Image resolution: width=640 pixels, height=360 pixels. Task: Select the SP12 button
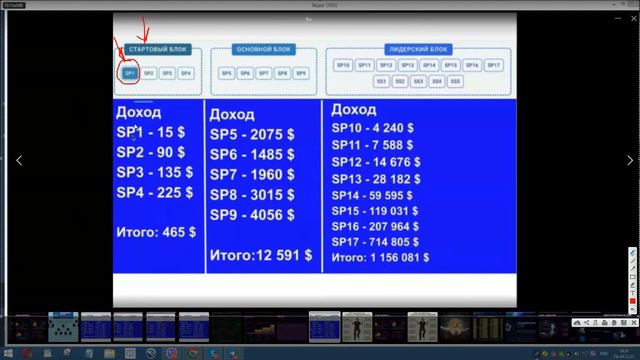pos(386,65)
